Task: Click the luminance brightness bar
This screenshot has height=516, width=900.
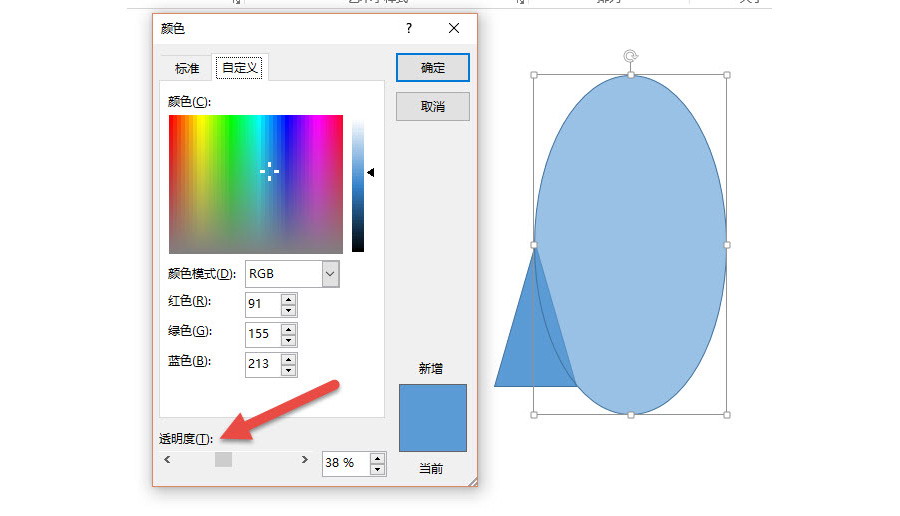Action: click(358, 184)
